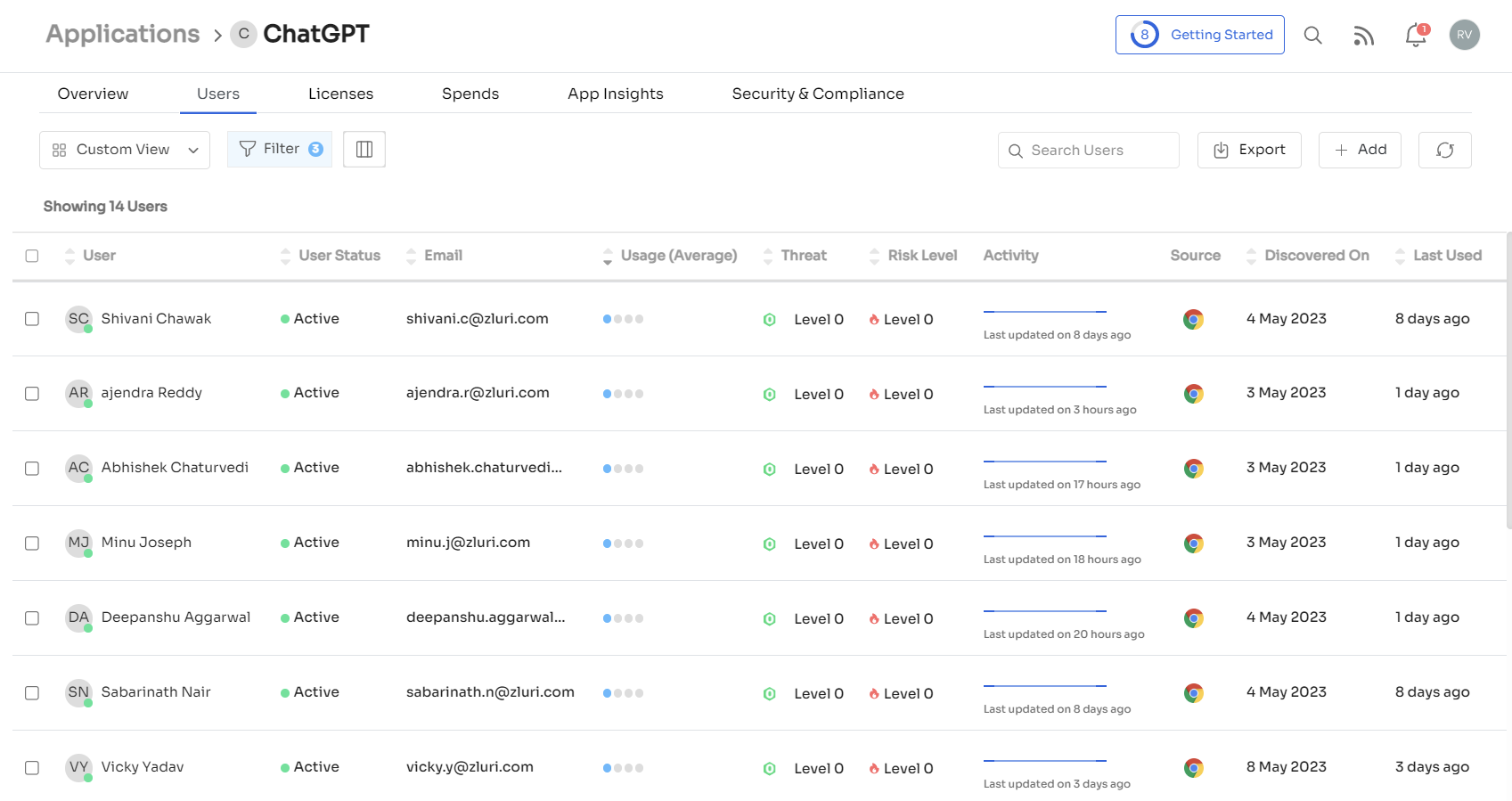Click Chrome source icon for Vicky Yadav
This screenshot has width=1512, height=801.
click(x=1193, y=768)
